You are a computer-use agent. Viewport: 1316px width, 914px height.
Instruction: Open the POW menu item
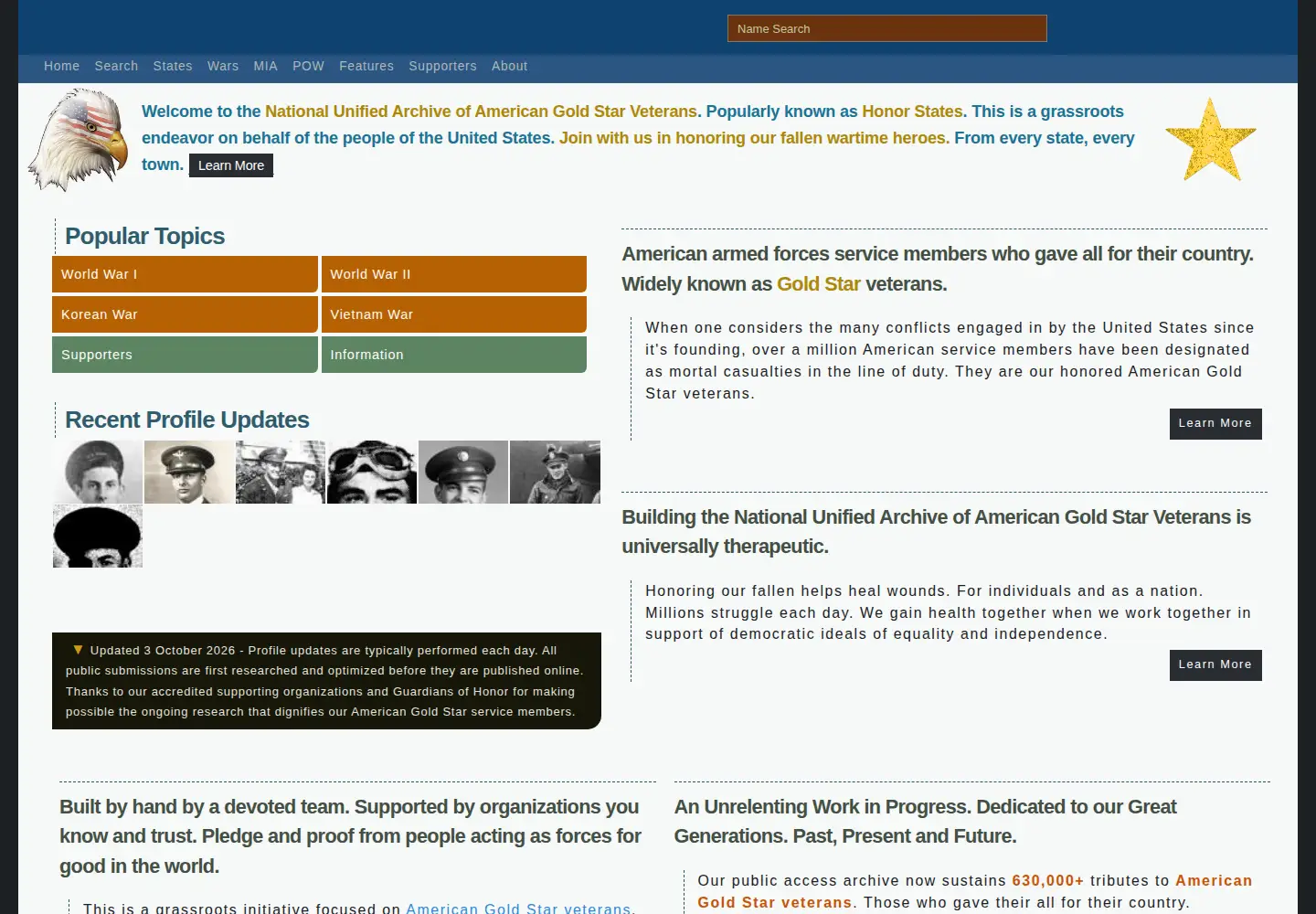coord(308,66)
